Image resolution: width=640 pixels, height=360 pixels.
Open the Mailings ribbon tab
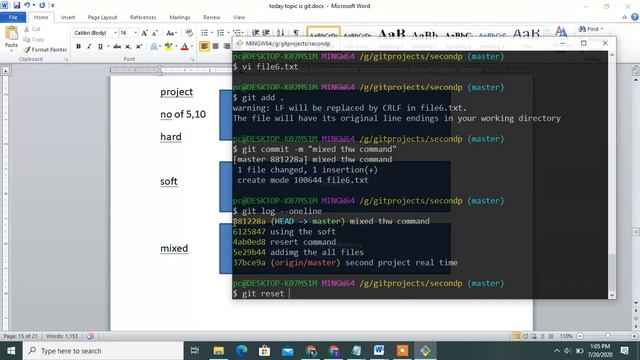180,17
